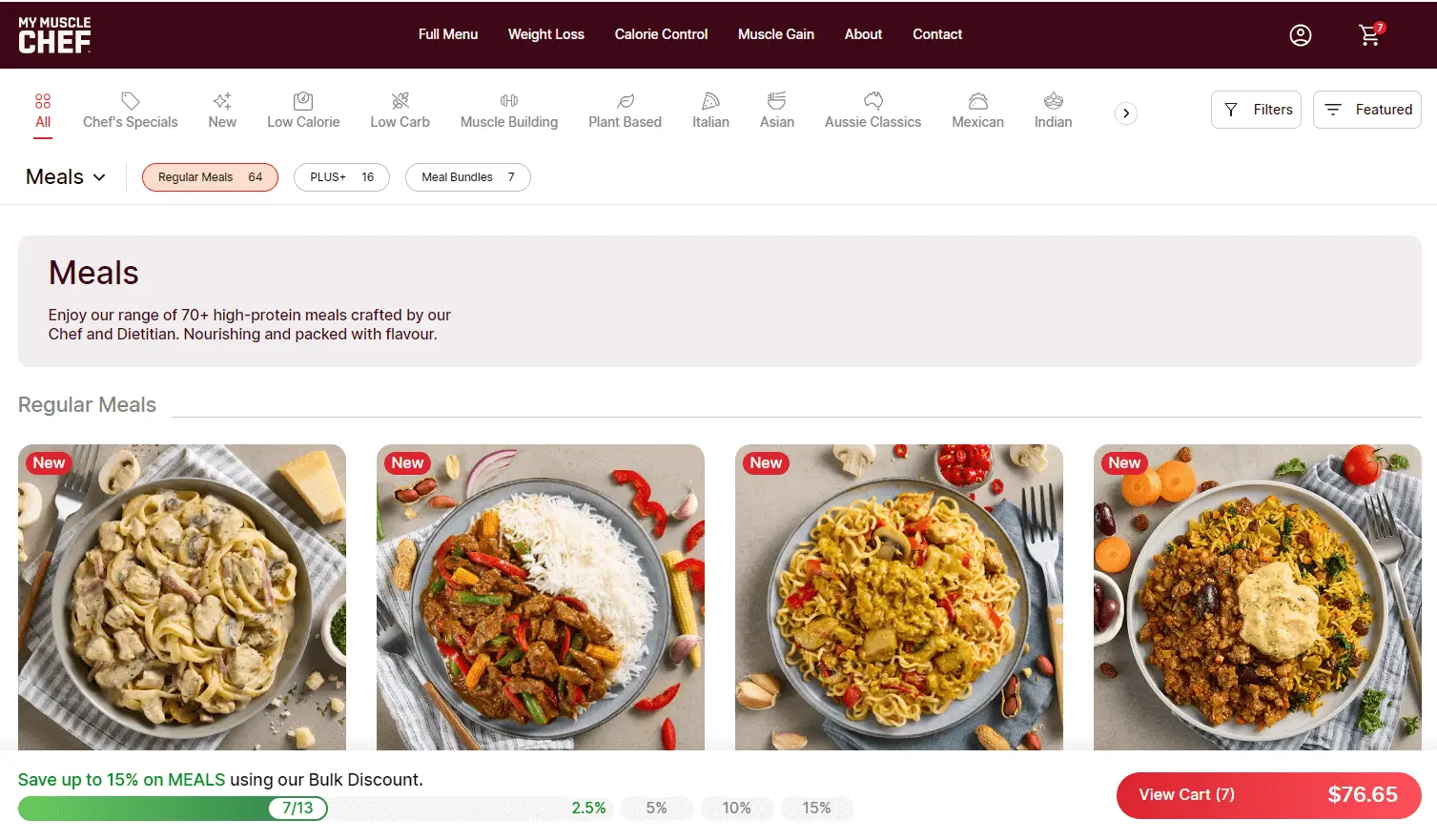1437x840 pixels.
Task: Choose the Aussie Classics category icon
Action: click(x=872, y=101)
